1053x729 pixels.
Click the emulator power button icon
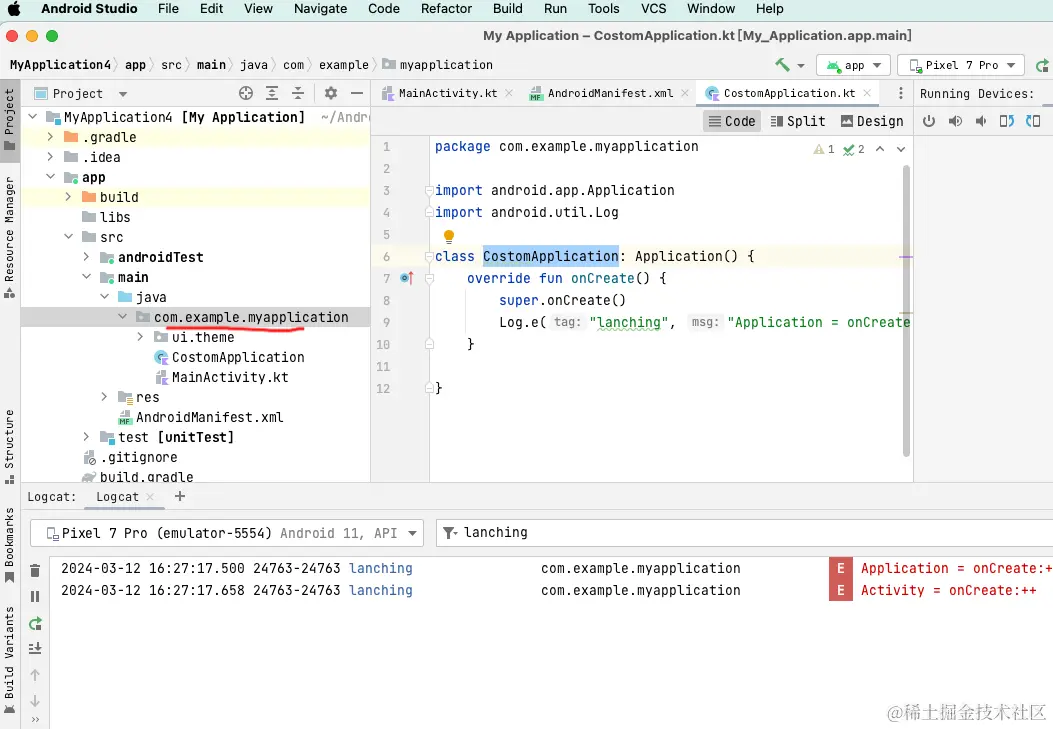click(929, 121)
